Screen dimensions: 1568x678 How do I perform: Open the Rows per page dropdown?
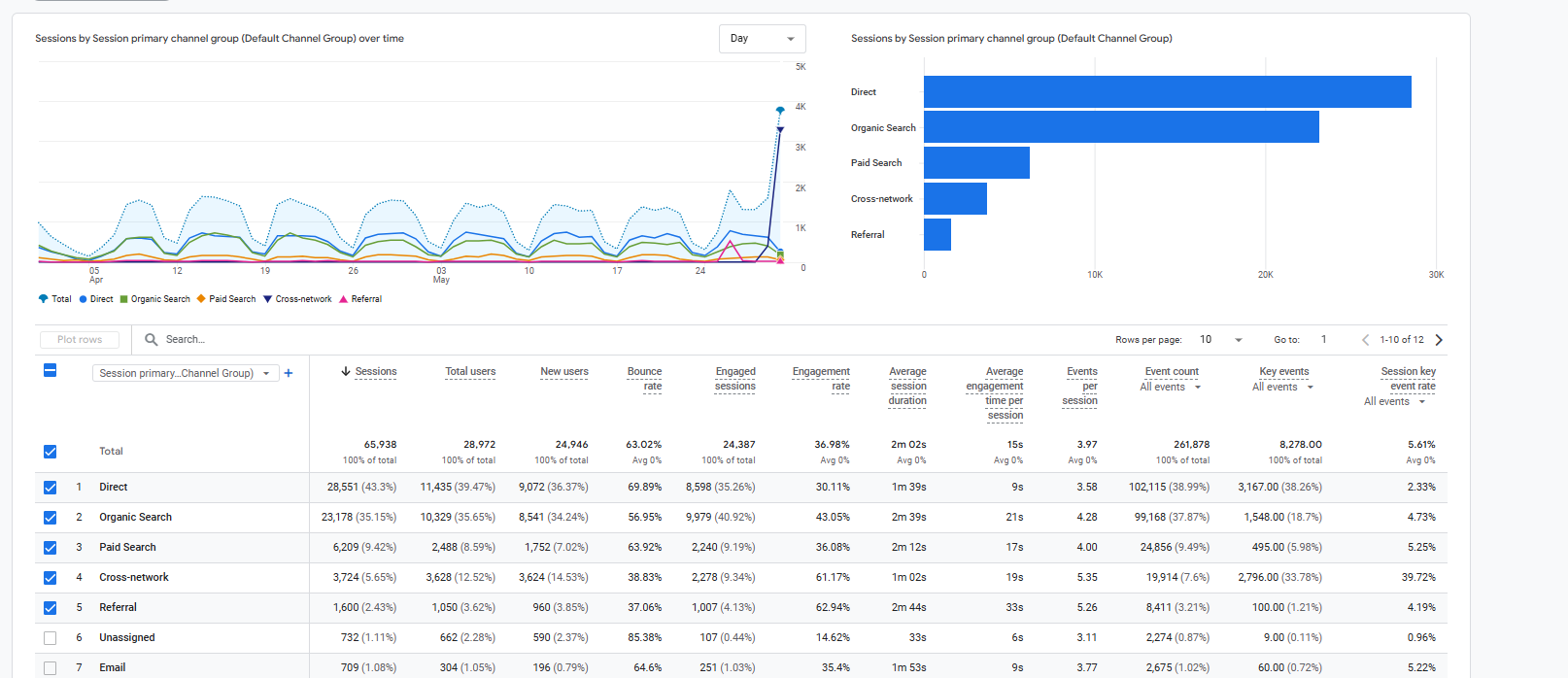(1221, 340)
